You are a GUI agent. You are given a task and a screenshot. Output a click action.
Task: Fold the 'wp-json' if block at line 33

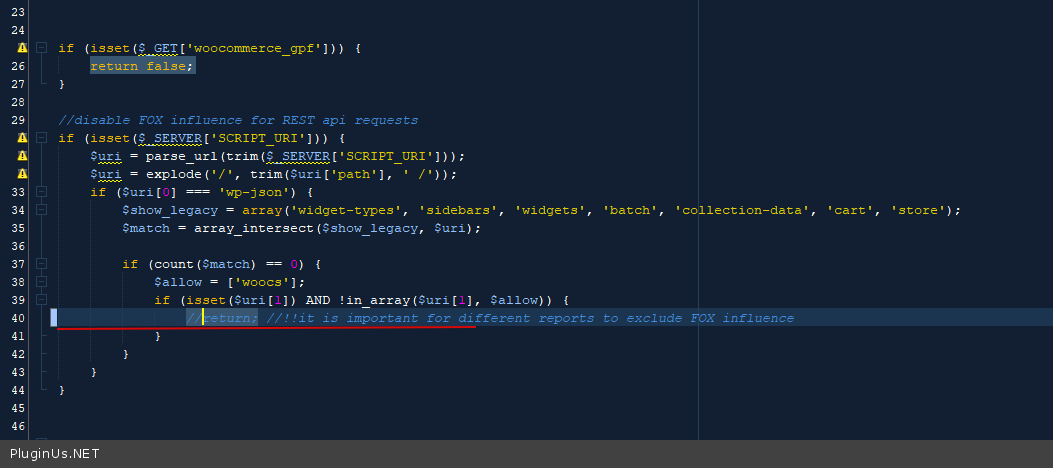point(41,192)
